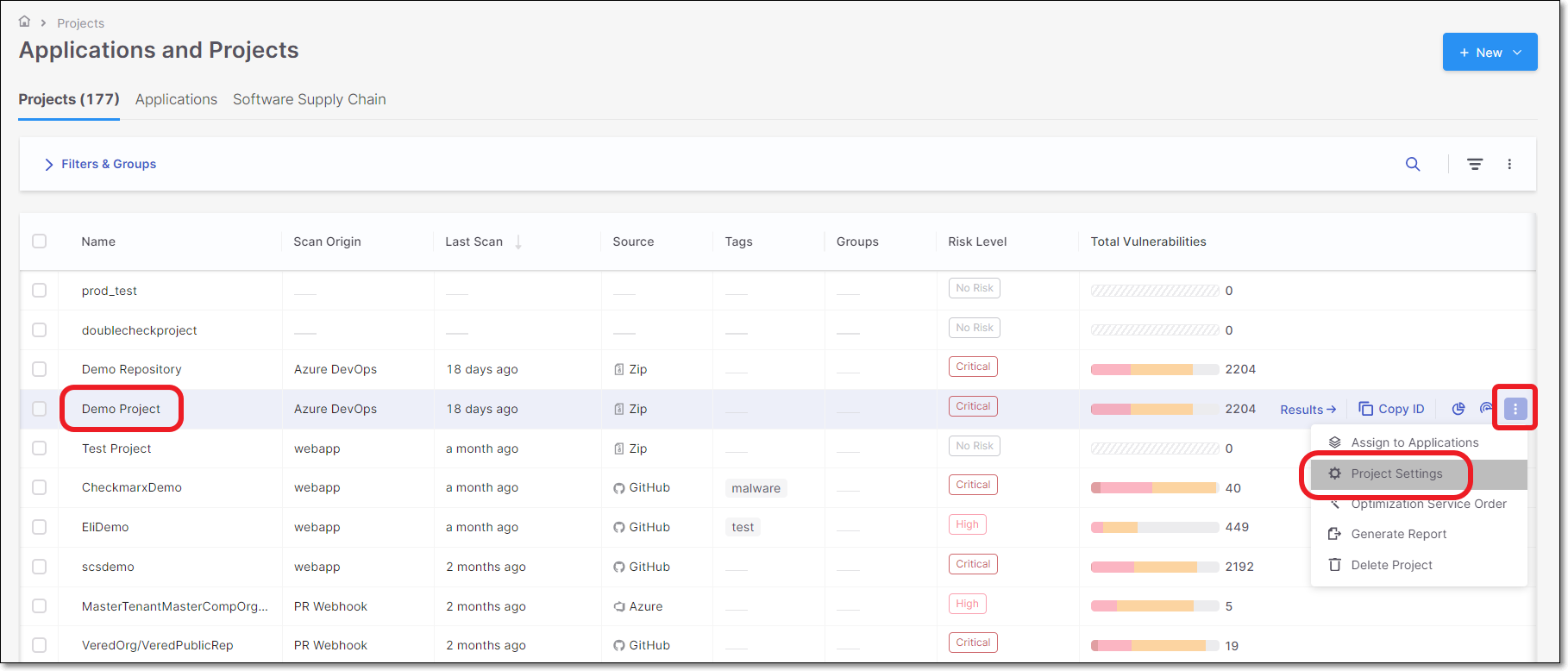
Task: Expand the Filters & Groups section
Action: pyautogui.click(x=100, y=164)
